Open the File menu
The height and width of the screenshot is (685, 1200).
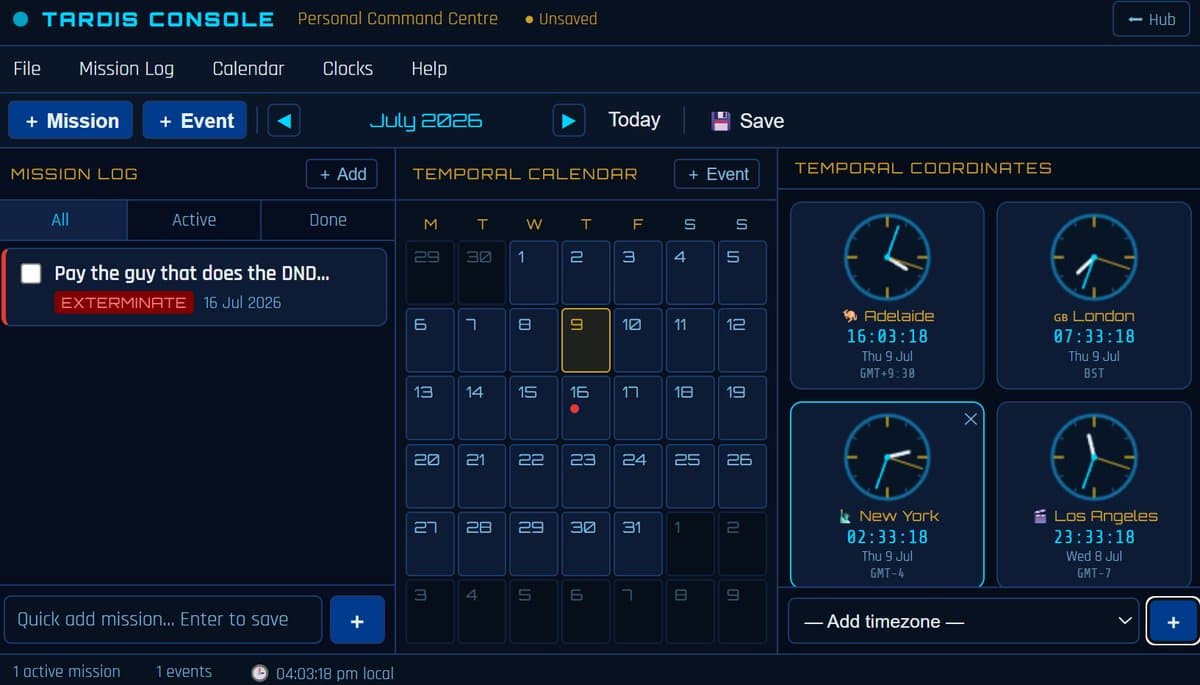27,68
